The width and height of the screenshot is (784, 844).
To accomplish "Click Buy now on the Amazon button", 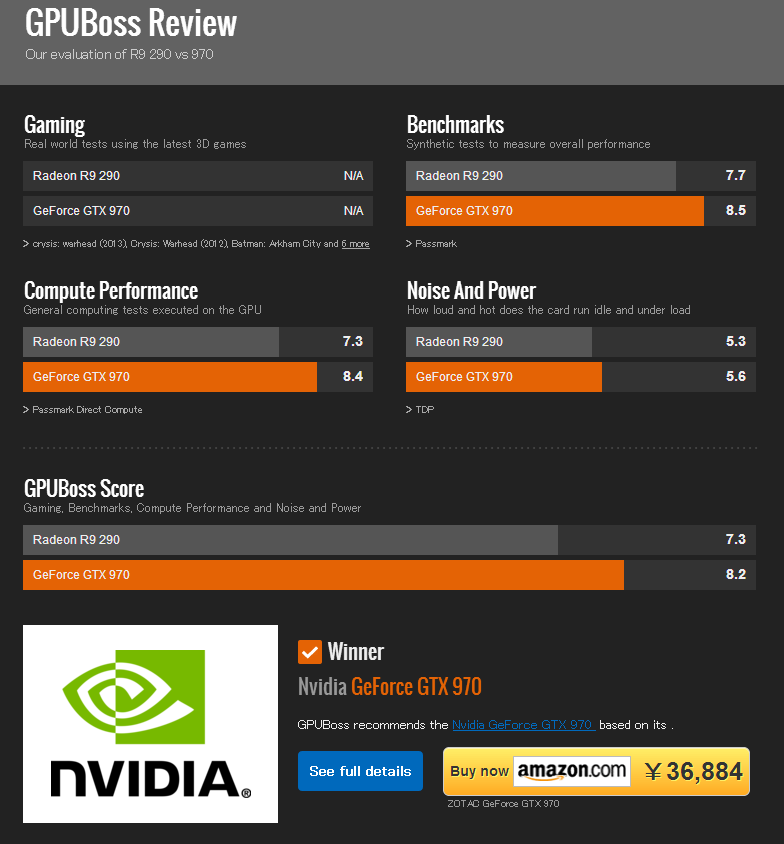I will (x=479, y=771).
